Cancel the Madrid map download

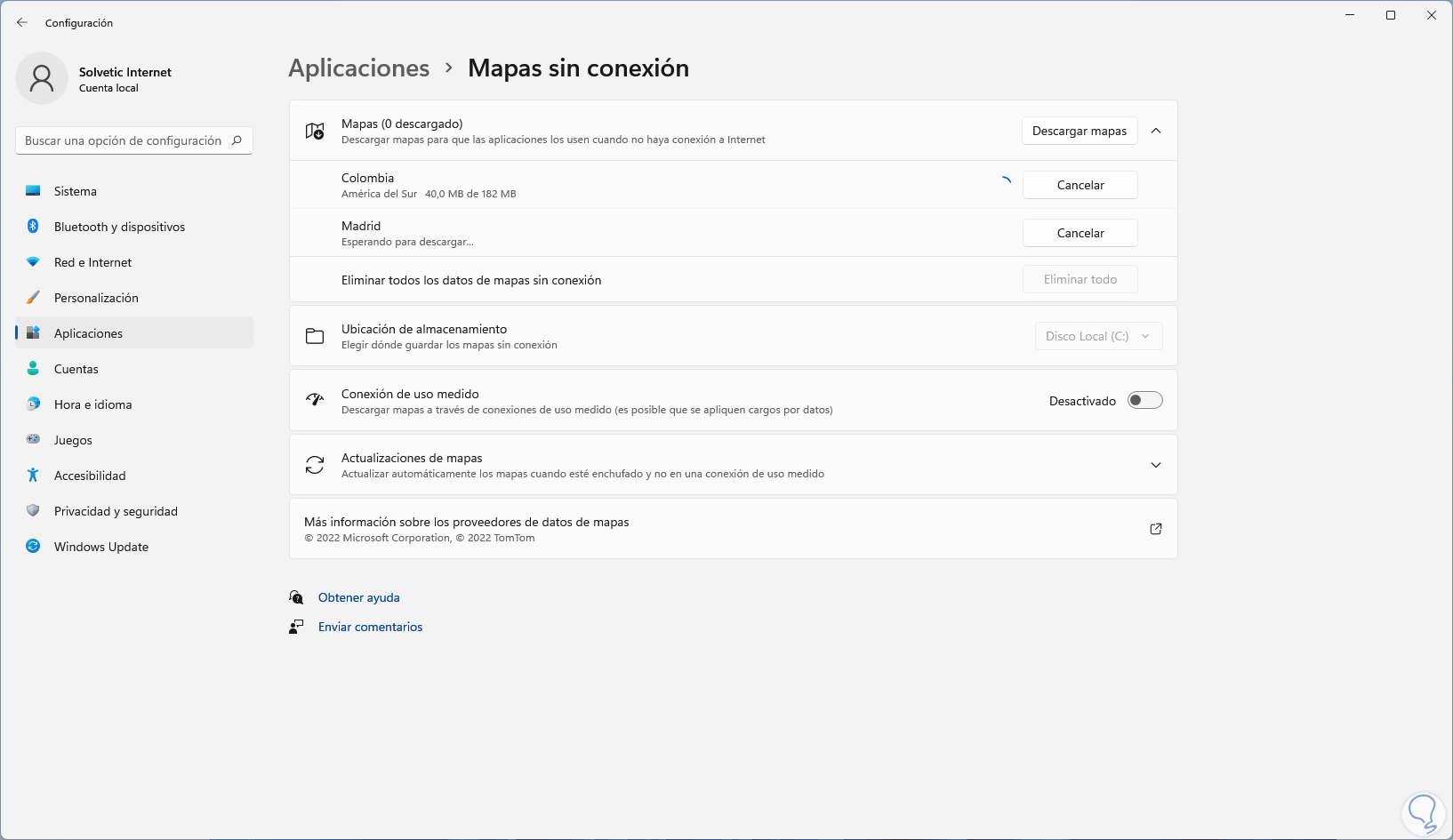(1080, 233)
